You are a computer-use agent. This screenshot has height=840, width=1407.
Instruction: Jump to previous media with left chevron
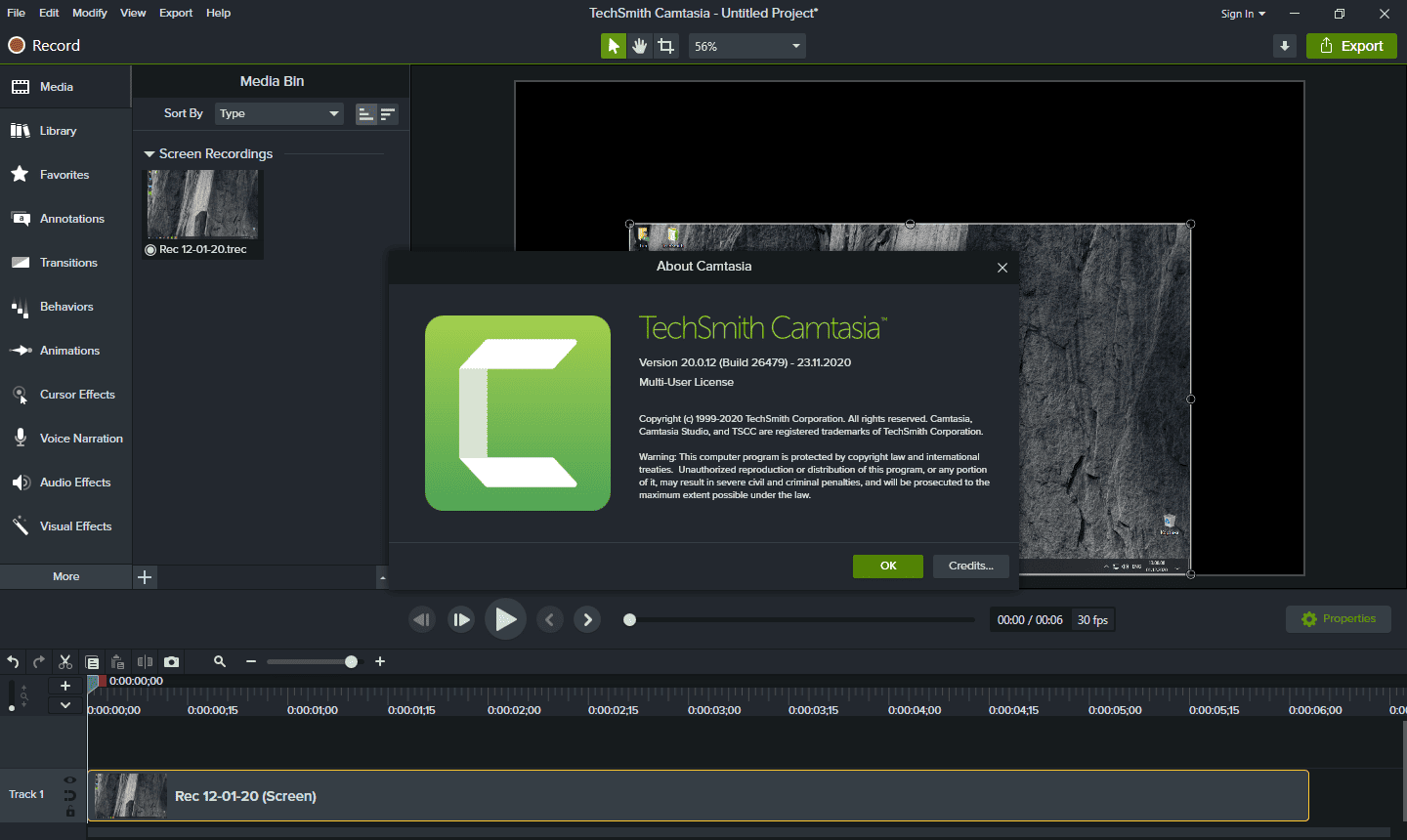(550, 619)
